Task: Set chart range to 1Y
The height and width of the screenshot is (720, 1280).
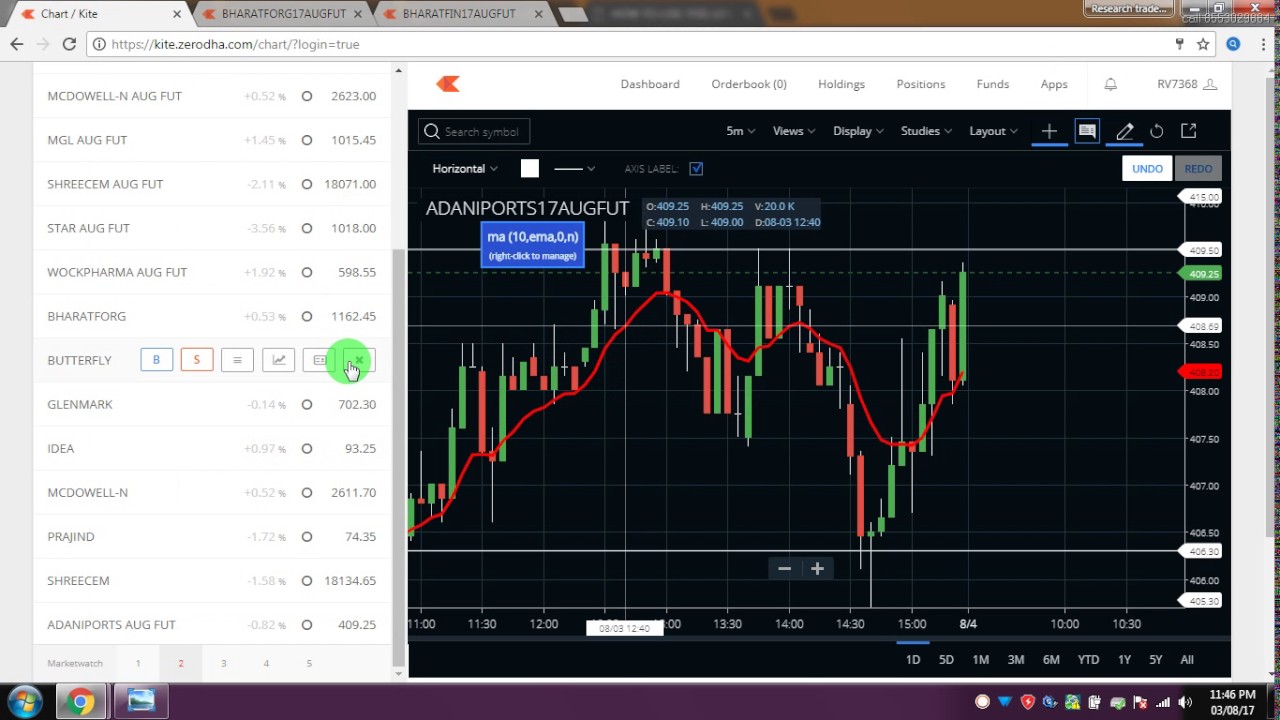Action: (1124, 659)
